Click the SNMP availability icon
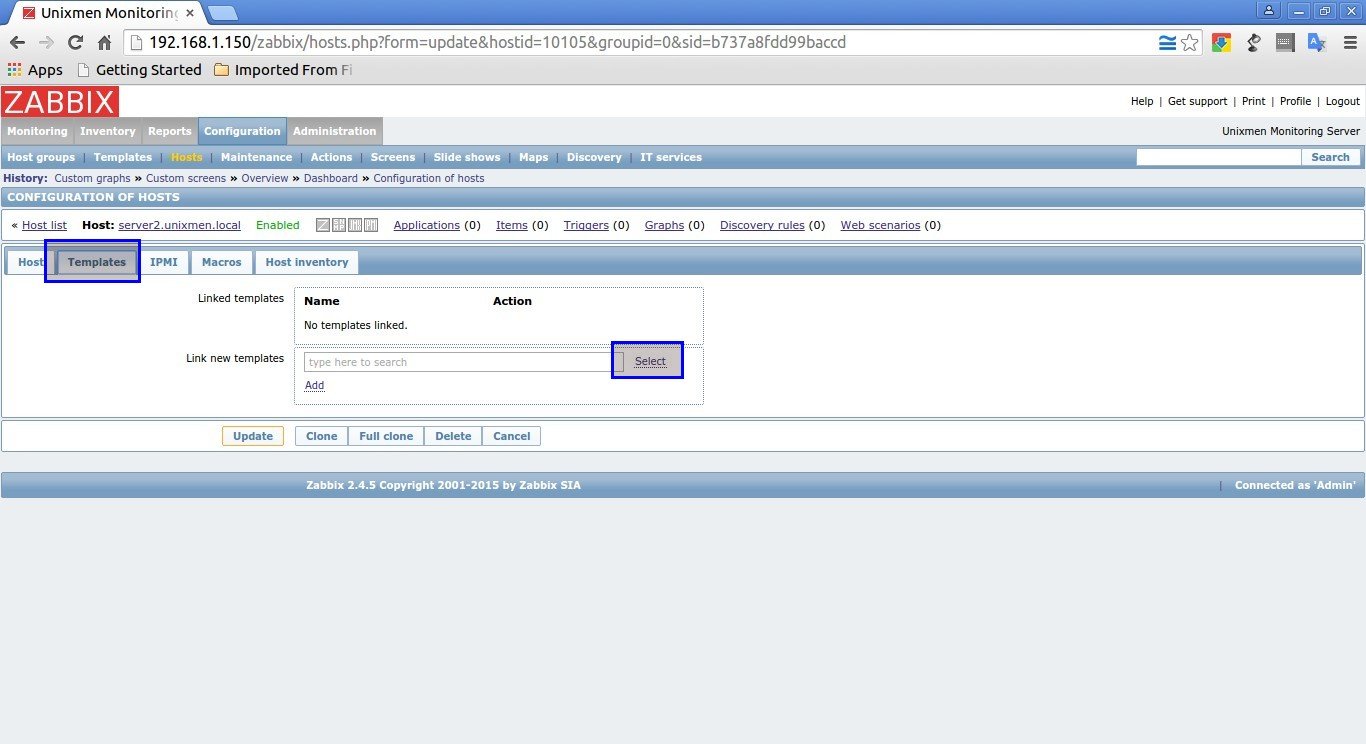1366x744 pixels. 339,225
